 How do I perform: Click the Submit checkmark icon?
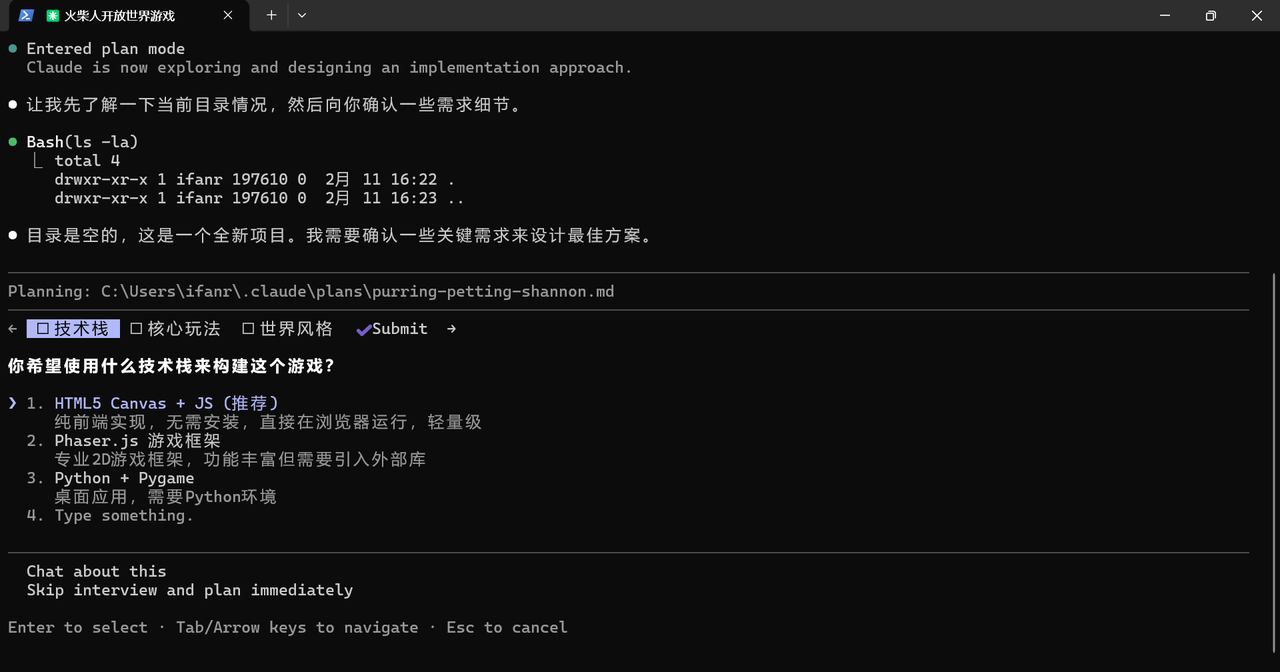(364, 329)
